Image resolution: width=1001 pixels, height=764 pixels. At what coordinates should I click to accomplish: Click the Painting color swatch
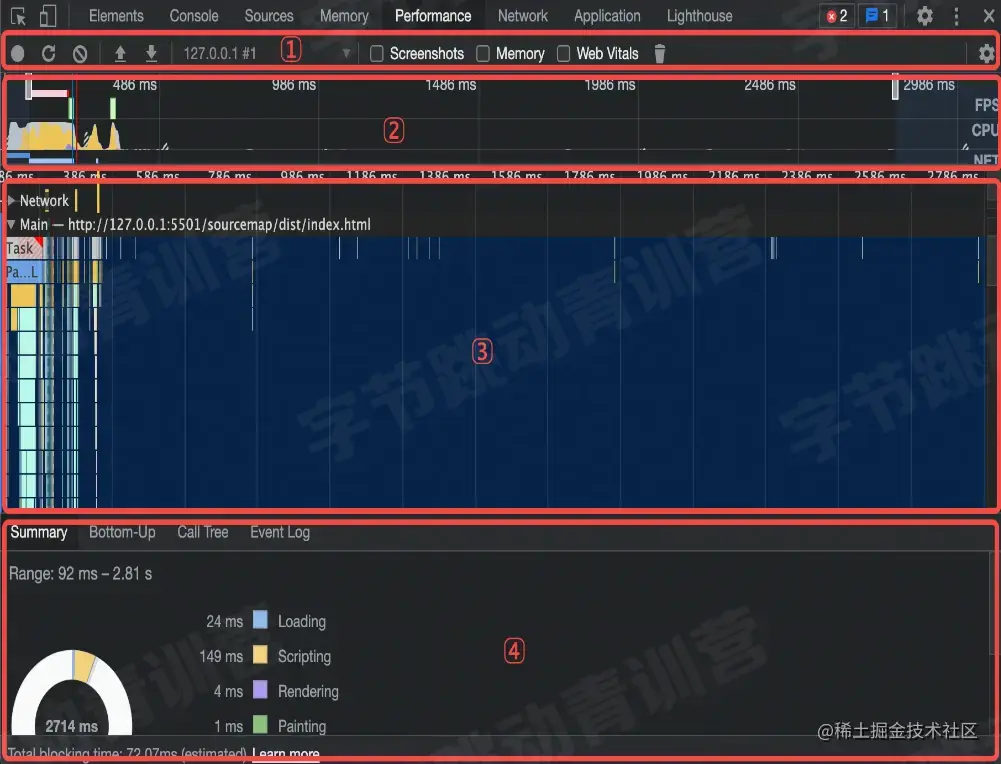(260, 724)
